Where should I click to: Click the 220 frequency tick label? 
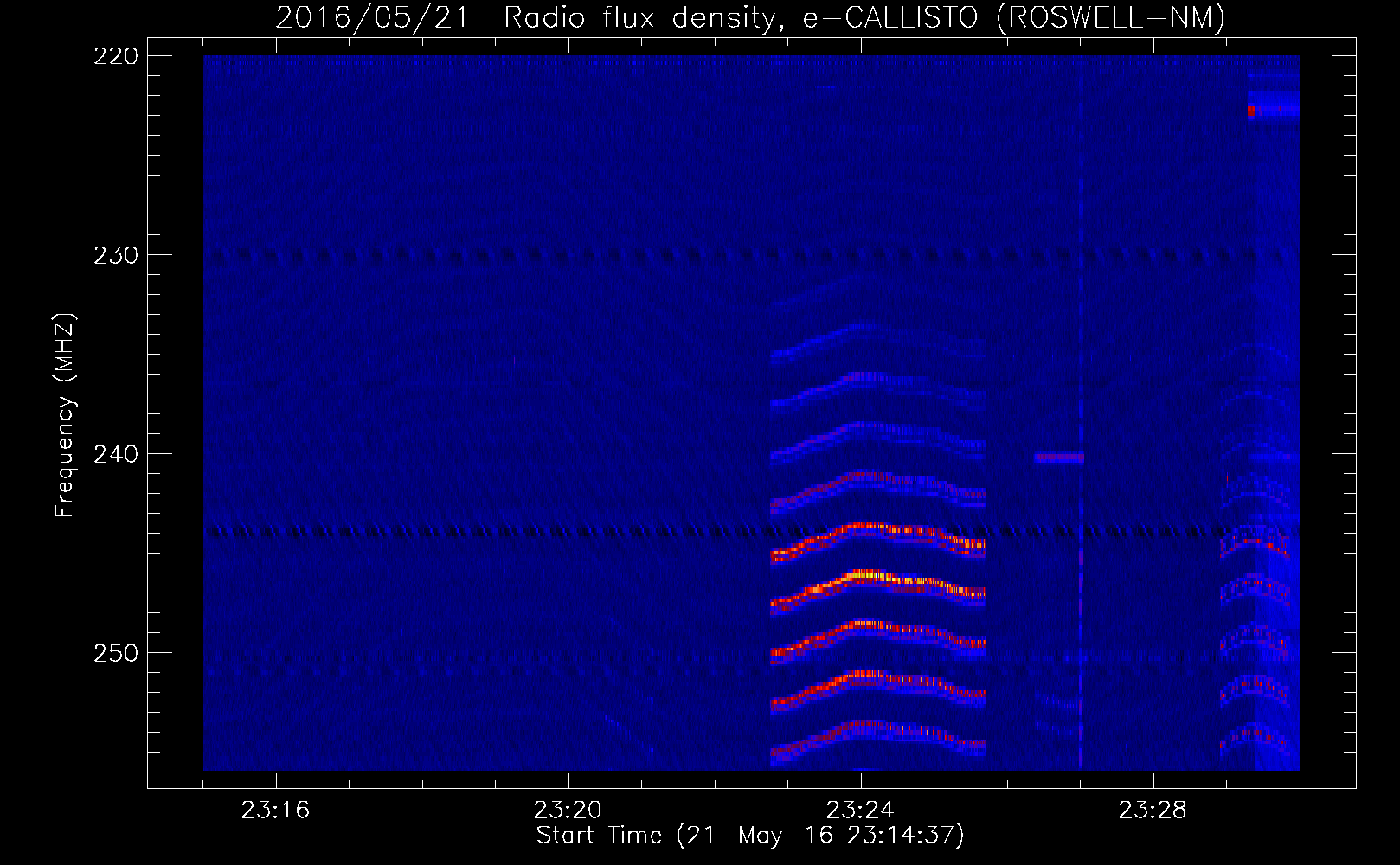pyautogui.click(x=116, y=56)
